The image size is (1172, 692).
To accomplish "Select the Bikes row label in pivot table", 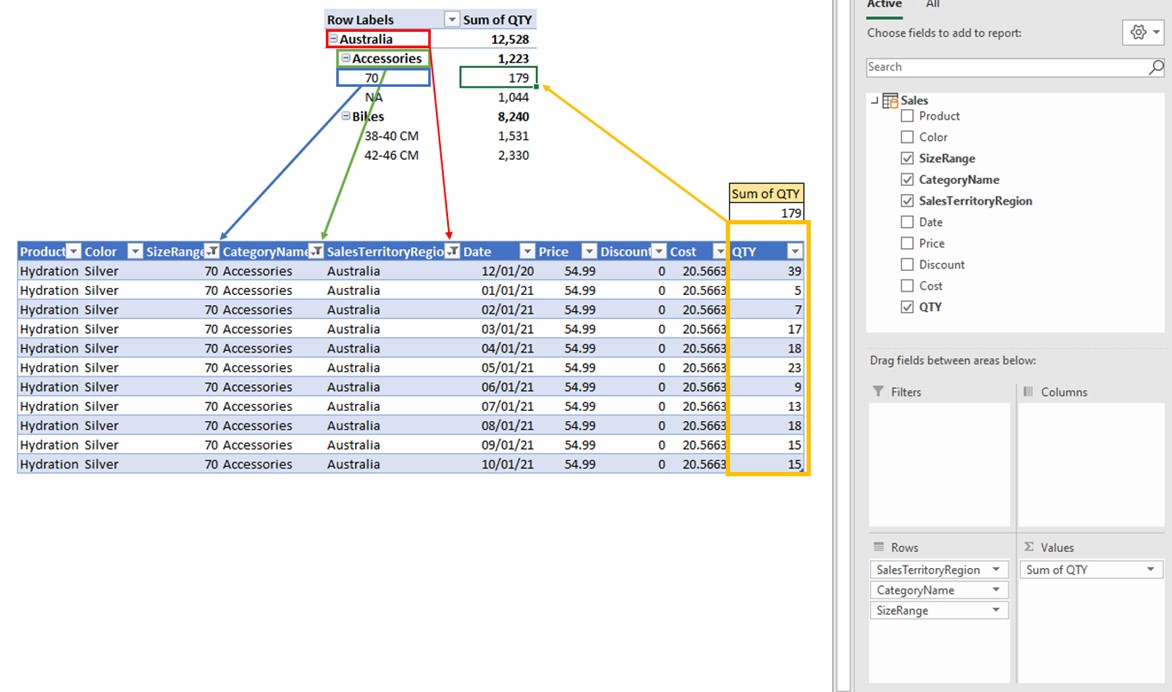I will point(368,117).
